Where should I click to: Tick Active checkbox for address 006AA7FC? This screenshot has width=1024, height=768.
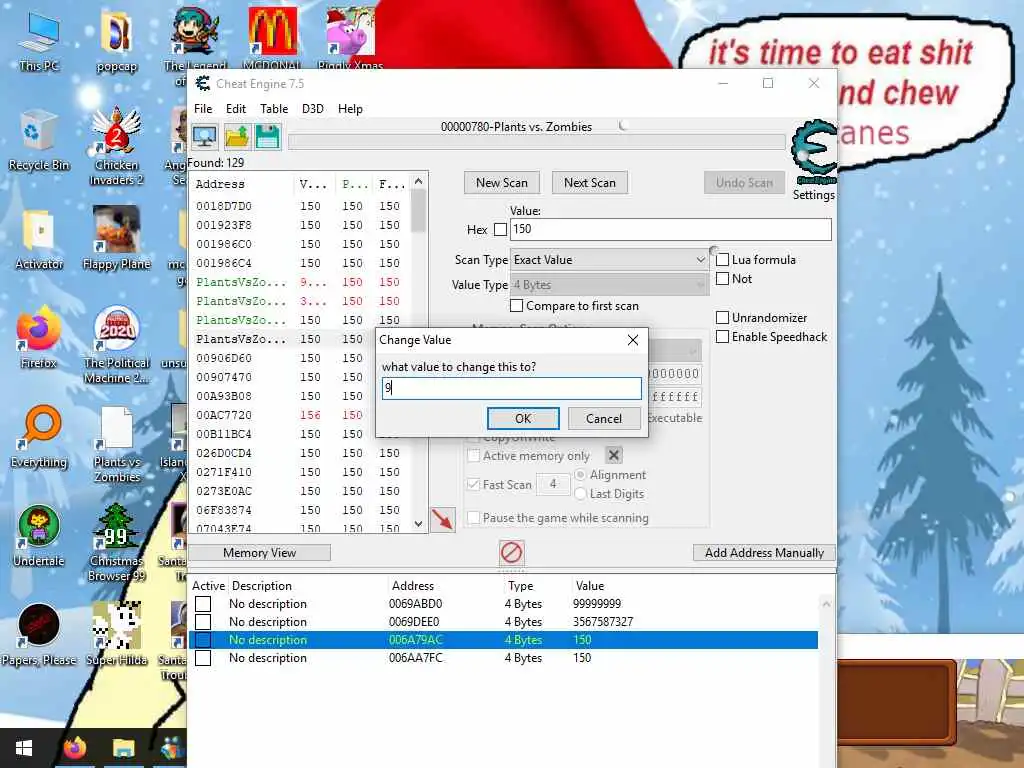203,658
